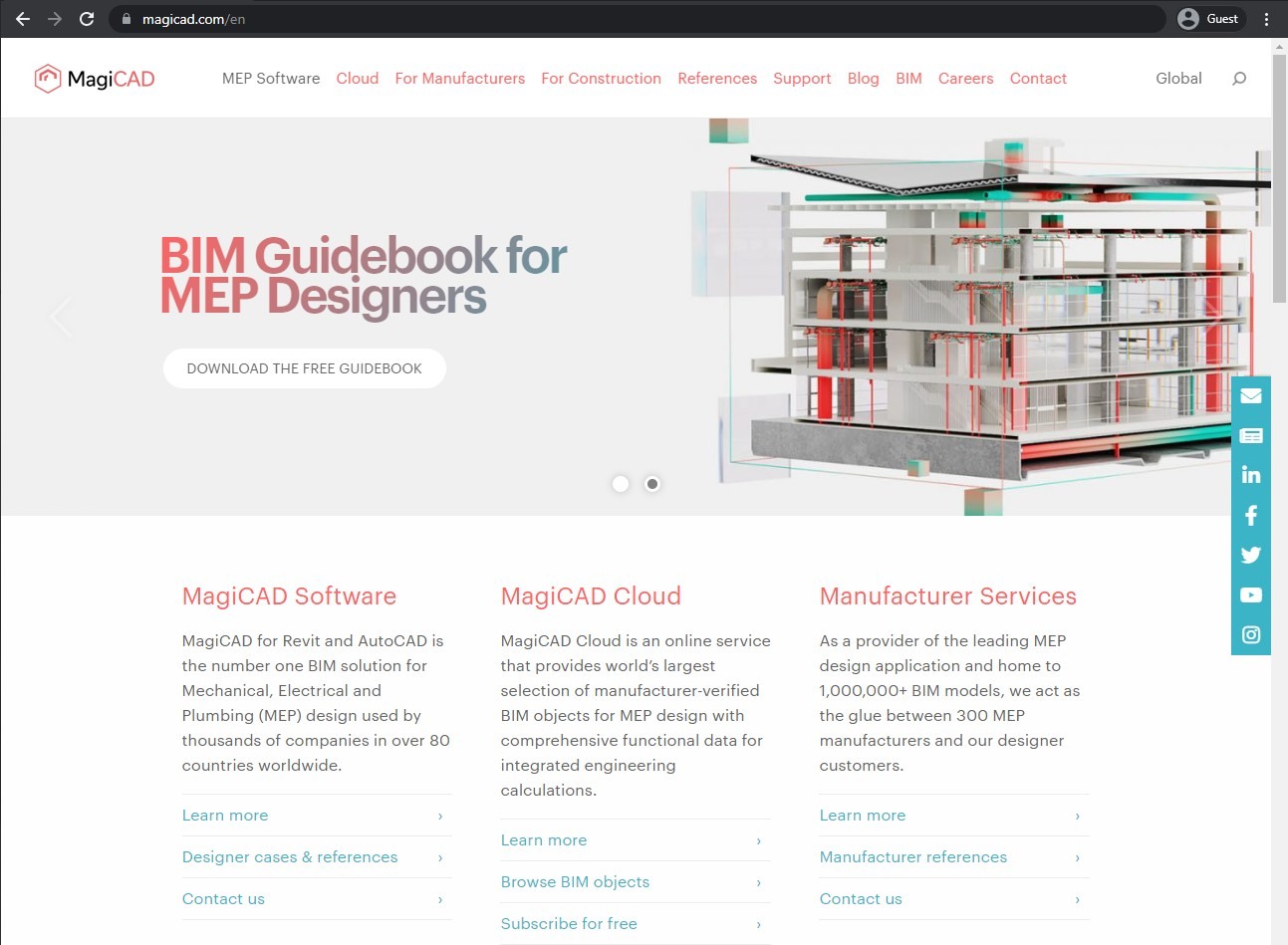This screenshot has width=1288, height=945.
Task: Open the BIM menu item
Action: (x=908, y=79)
